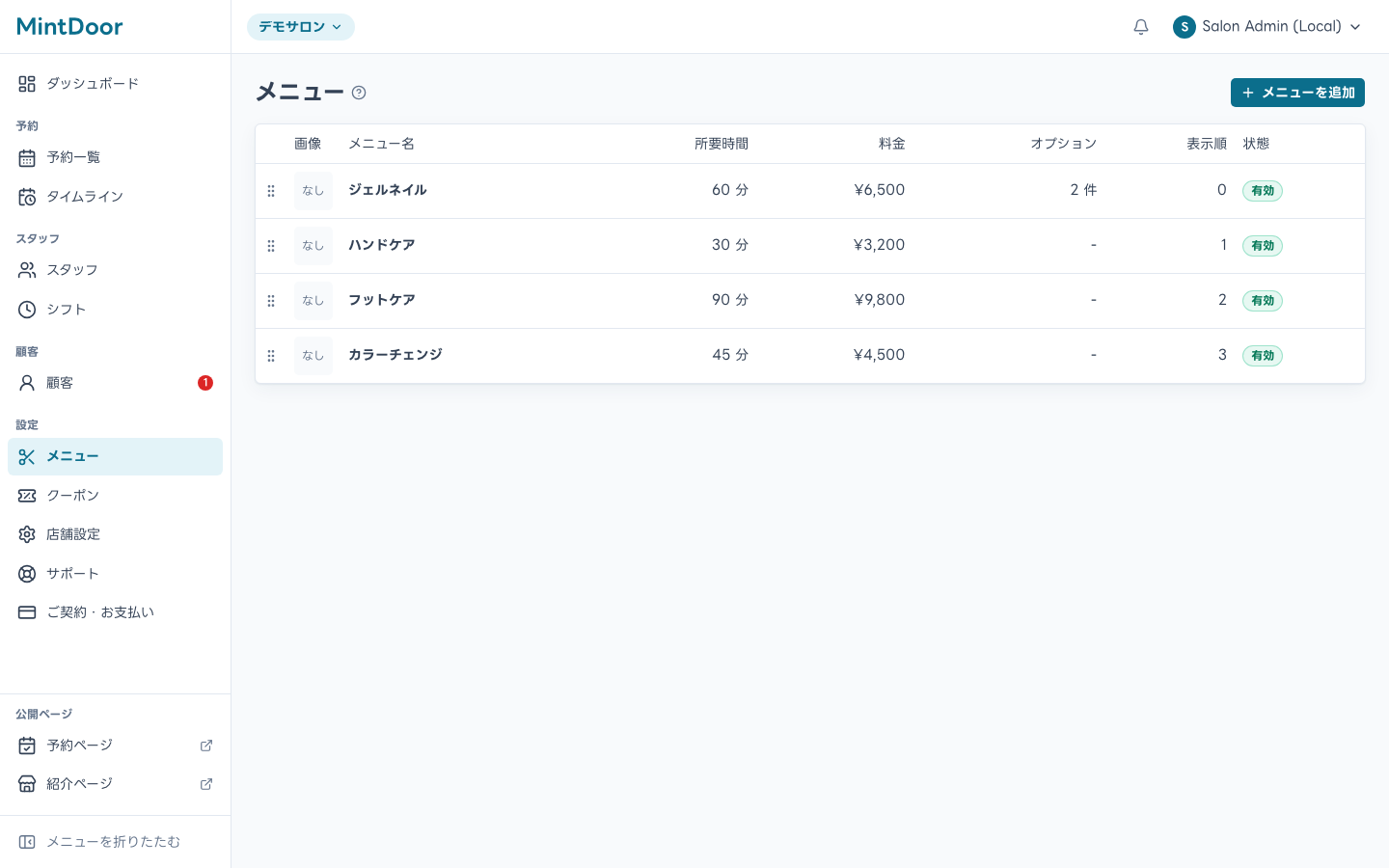Click メニューを折りたたむ to collapse sidebar

(115, 842)
